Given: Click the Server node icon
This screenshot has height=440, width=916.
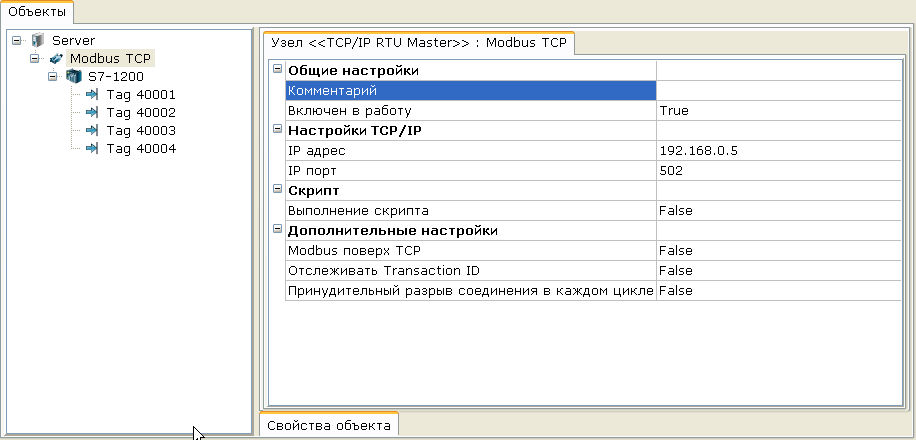Looking at the screenshot, I should point(38,40).
